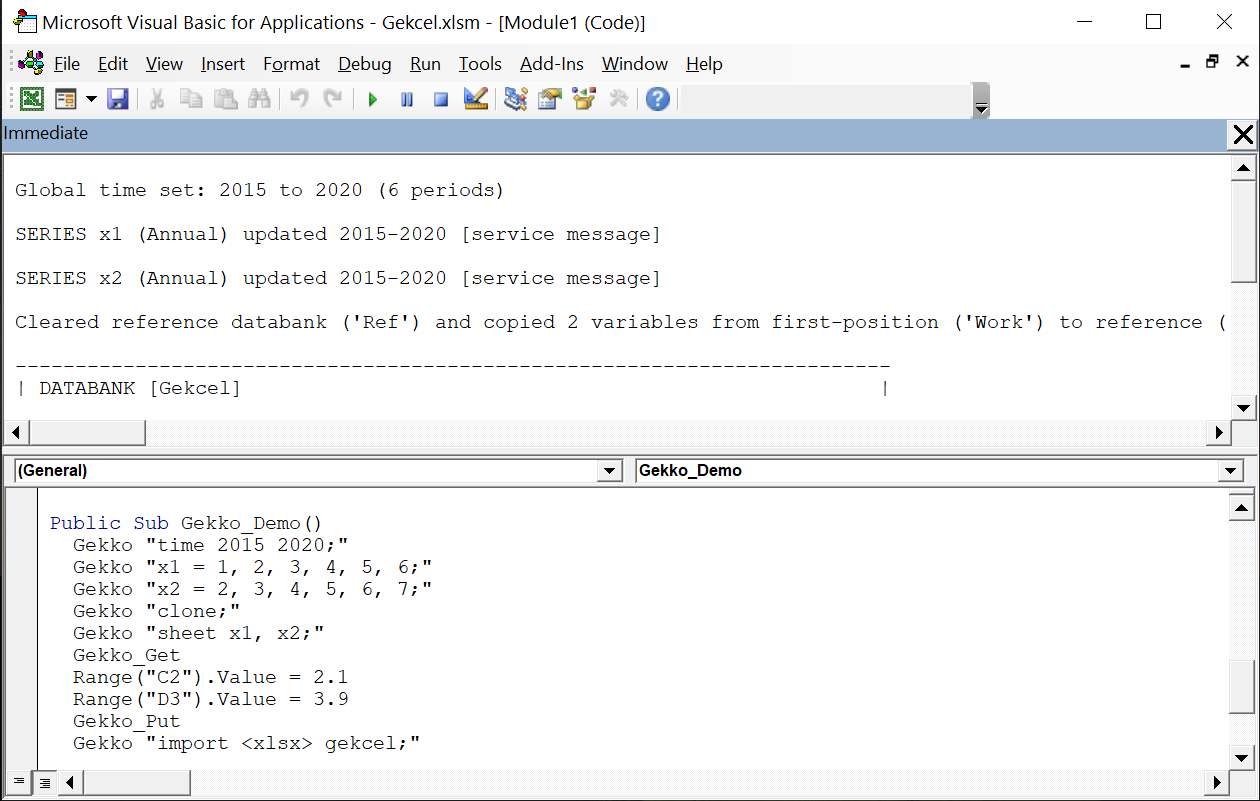Image resolution: width=1260 pixels, height=801 pixels.
Task: Click the Insert UserForm icon
Action: [x=66, y=99]
